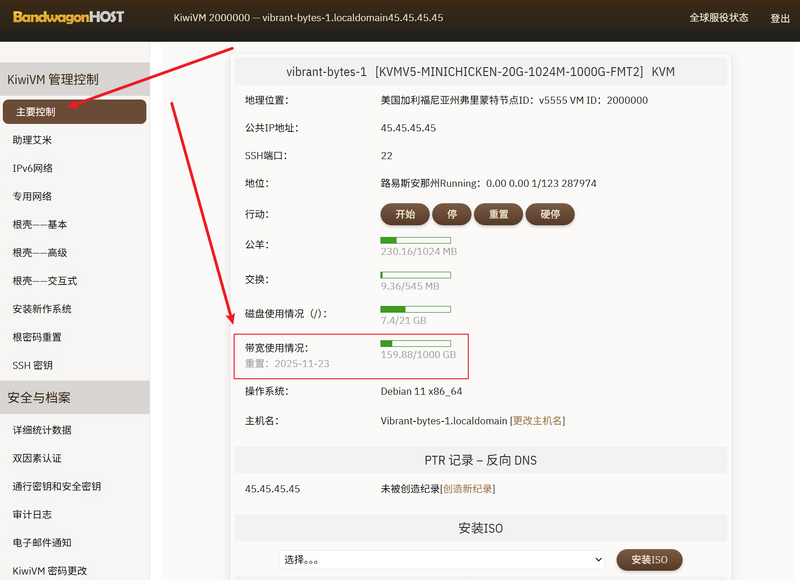Open IPv6网络 settings page
This screenshot has height=582, width=800.
[32, 168]
